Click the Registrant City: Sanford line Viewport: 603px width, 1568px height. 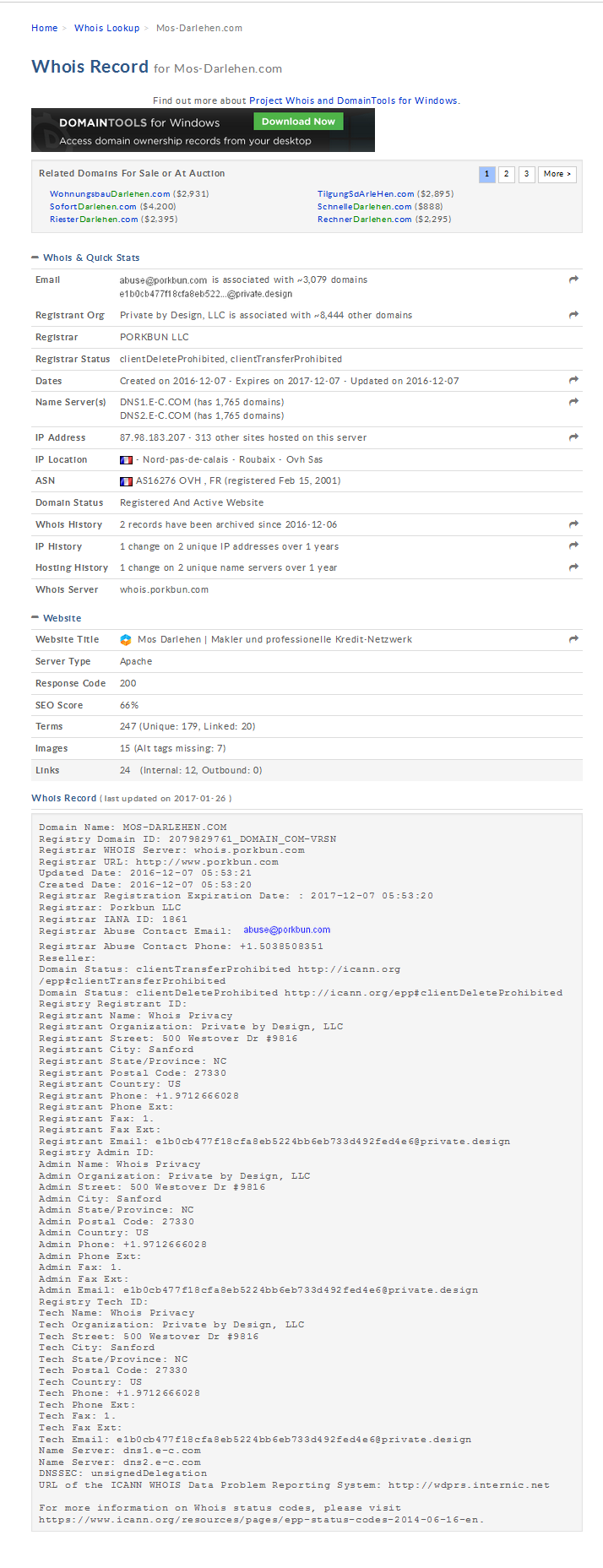116,1050
